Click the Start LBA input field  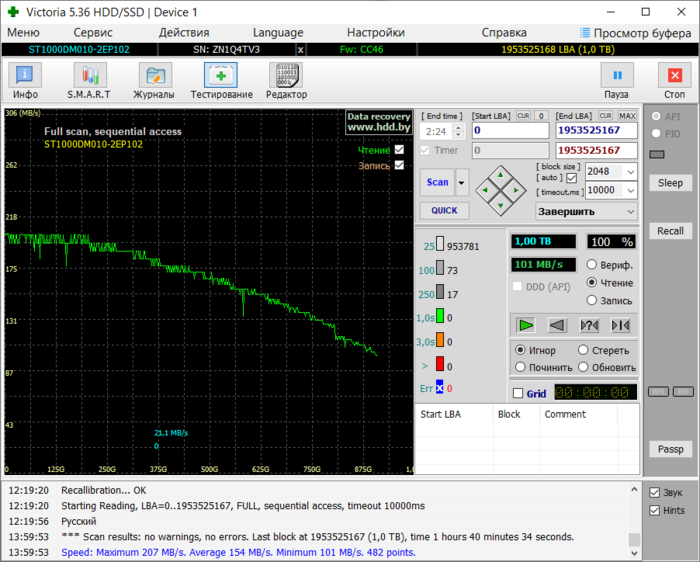coord(510,130)
